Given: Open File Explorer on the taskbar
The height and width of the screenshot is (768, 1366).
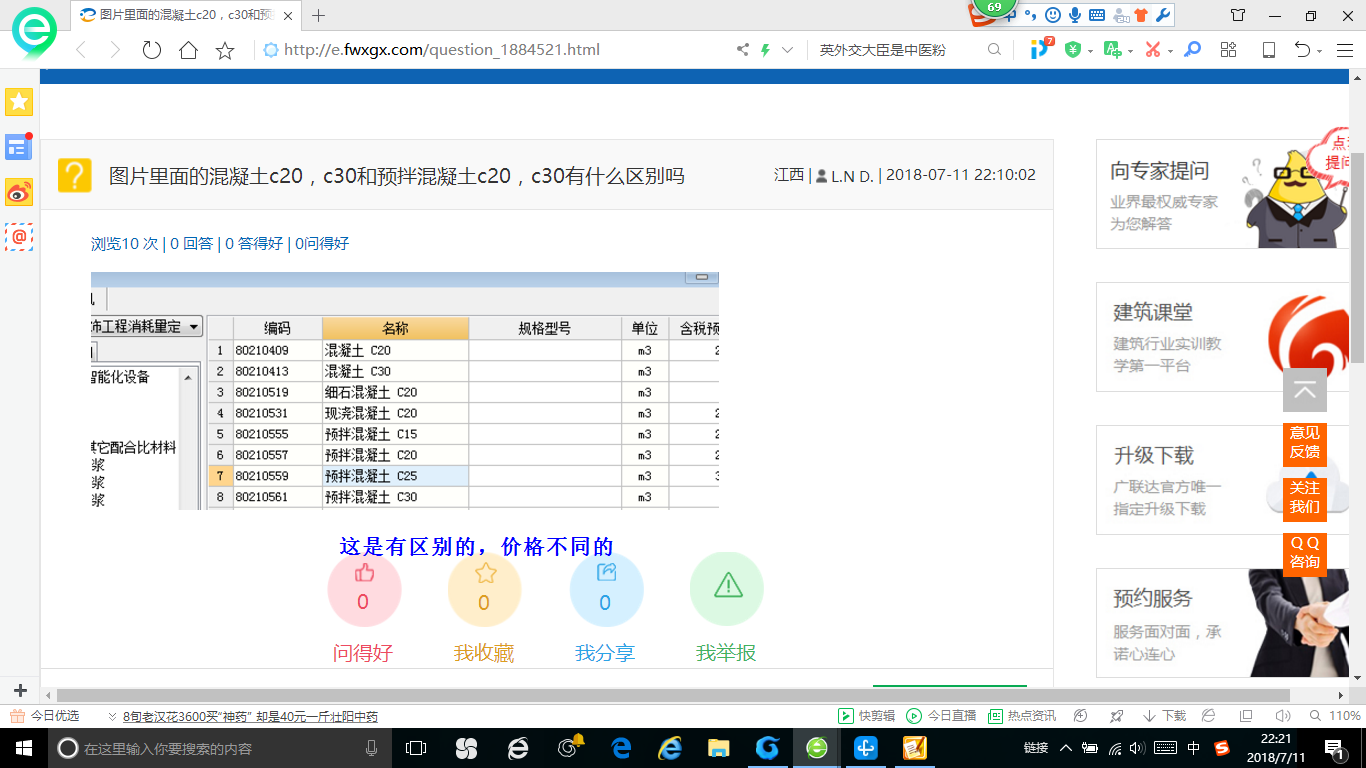Looking at the screenshot, I should pyautogui.click(x=718, y=748).
